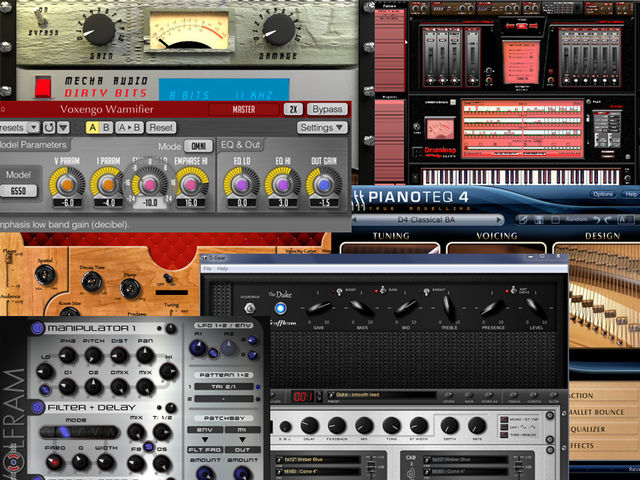Screen dimensions: 640x480
Task: Click the filter Mode selector strip
Action: (79, 432)
